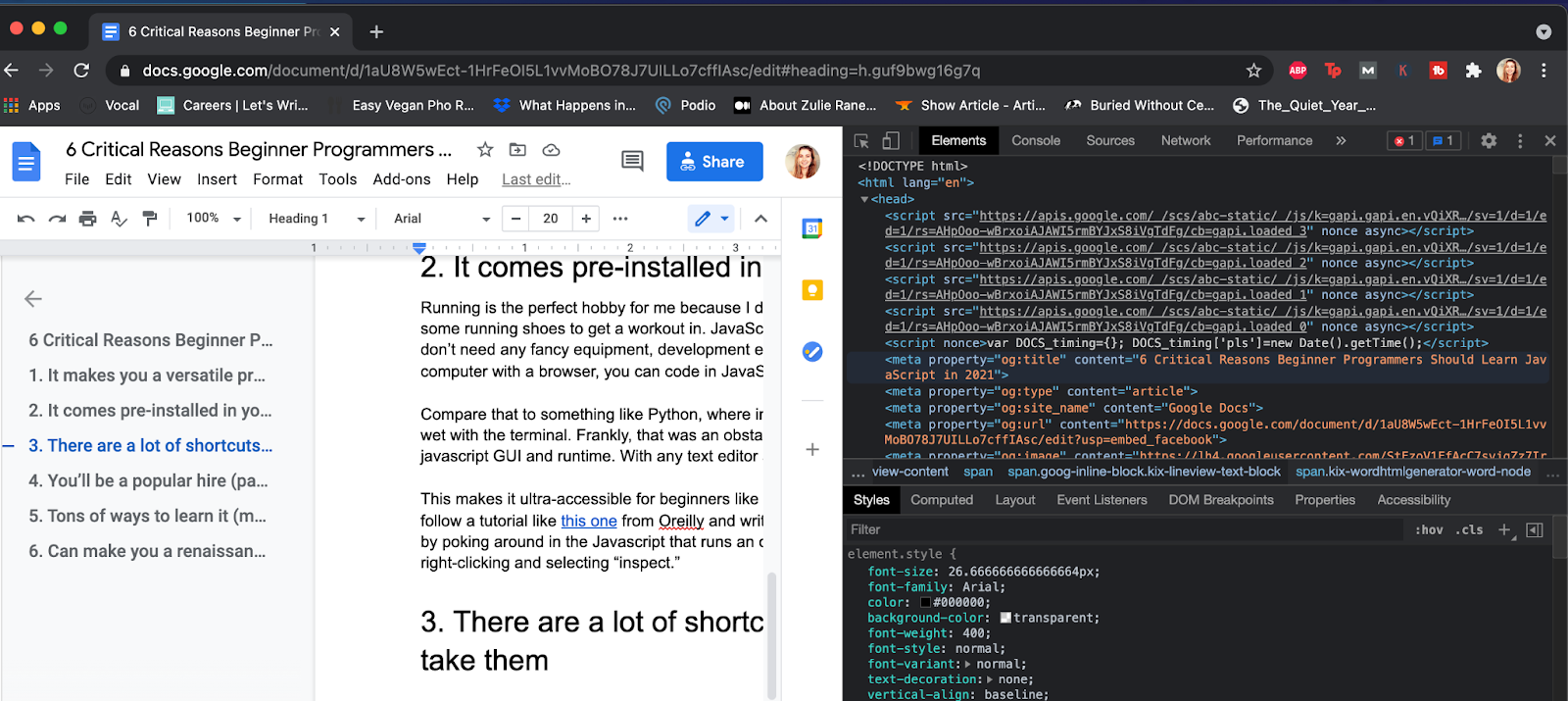Follow the 'this one' hyperlink
The height and width of the screenshot is (701, 1568).
click(589, 521)
